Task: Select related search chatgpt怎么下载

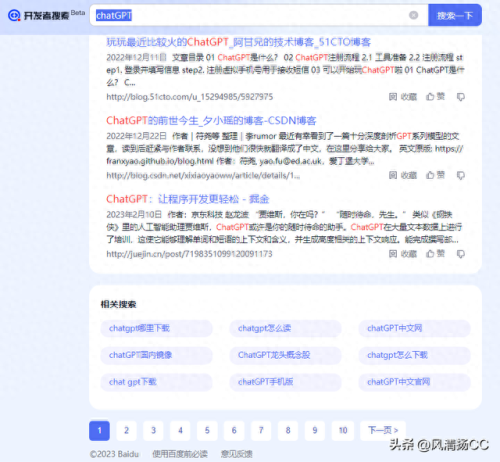Action: (414, 355)
